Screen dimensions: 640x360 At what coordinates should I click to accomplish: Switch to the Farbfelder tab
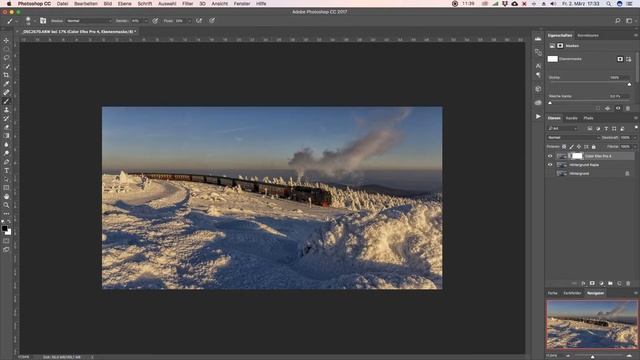572,293
